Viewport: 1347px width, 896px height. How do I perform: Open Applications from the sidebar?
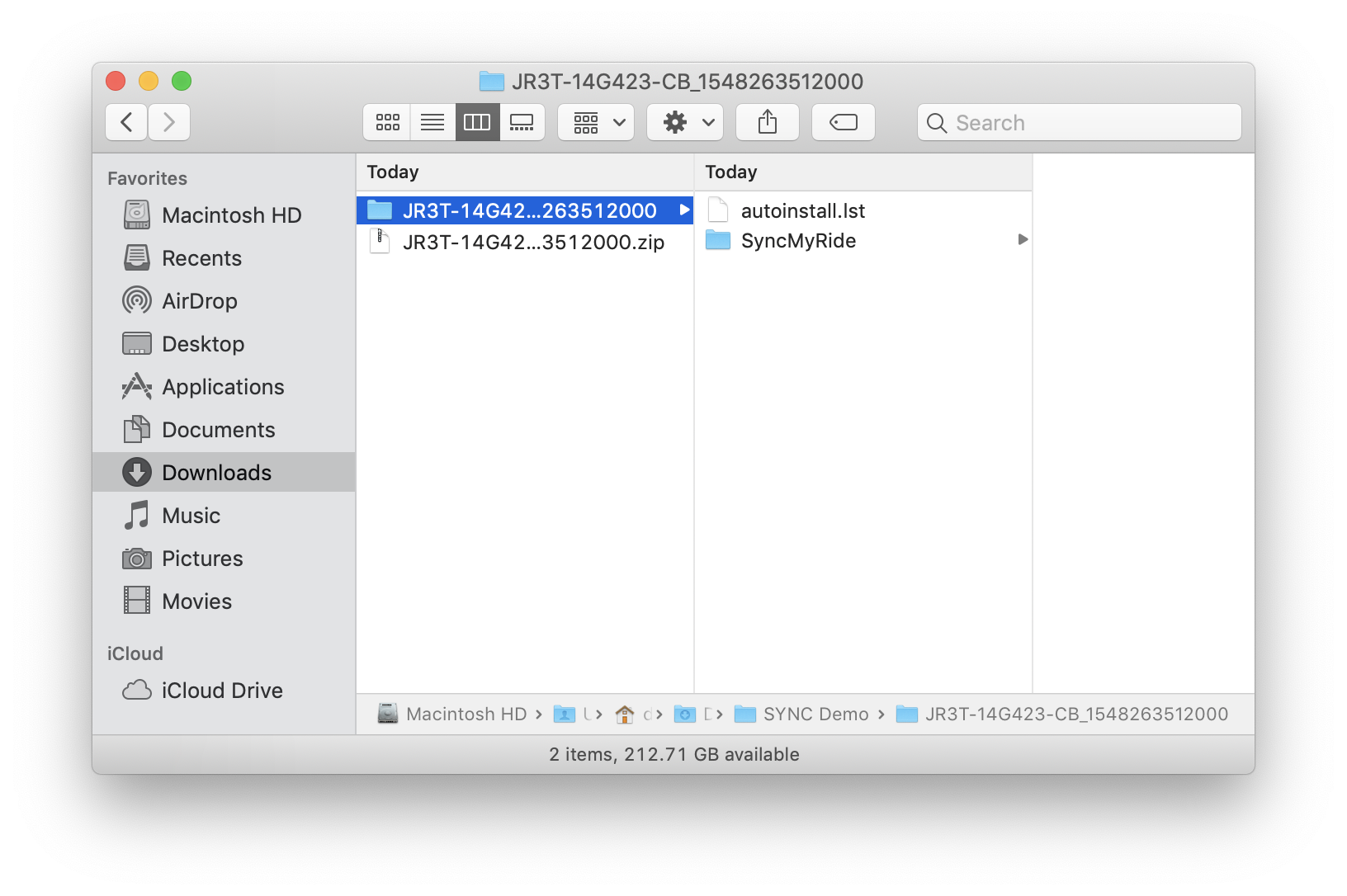pos(224,386)
